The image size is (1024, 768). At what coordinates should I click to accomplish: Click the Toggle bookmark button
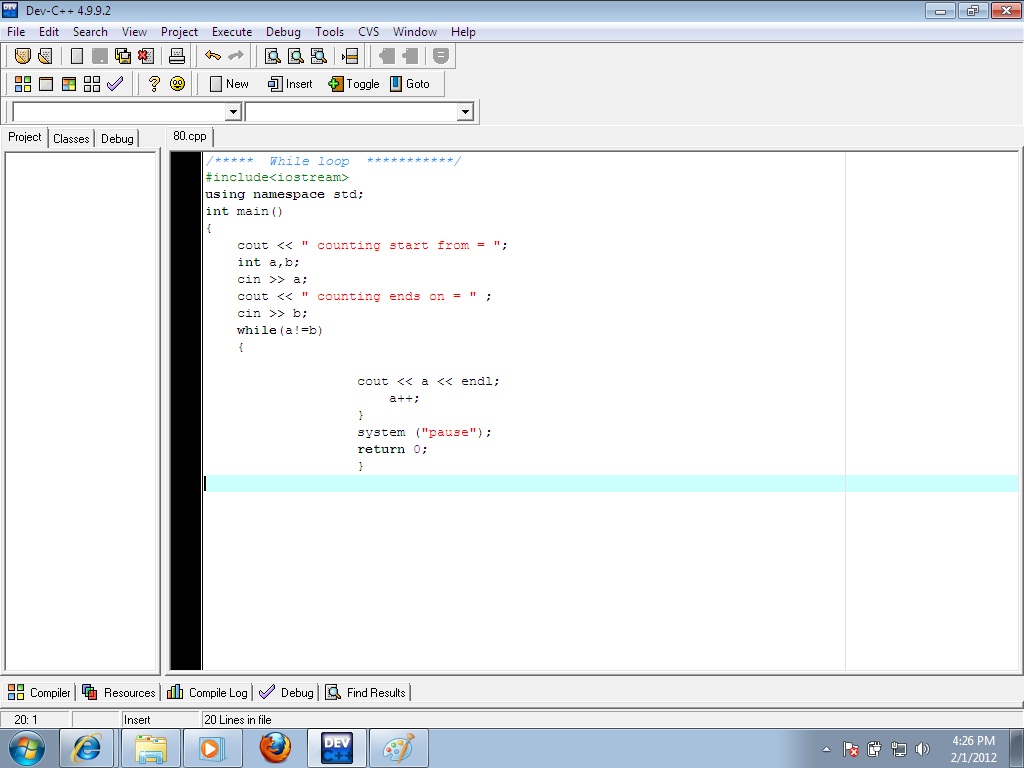pos(354,84)
